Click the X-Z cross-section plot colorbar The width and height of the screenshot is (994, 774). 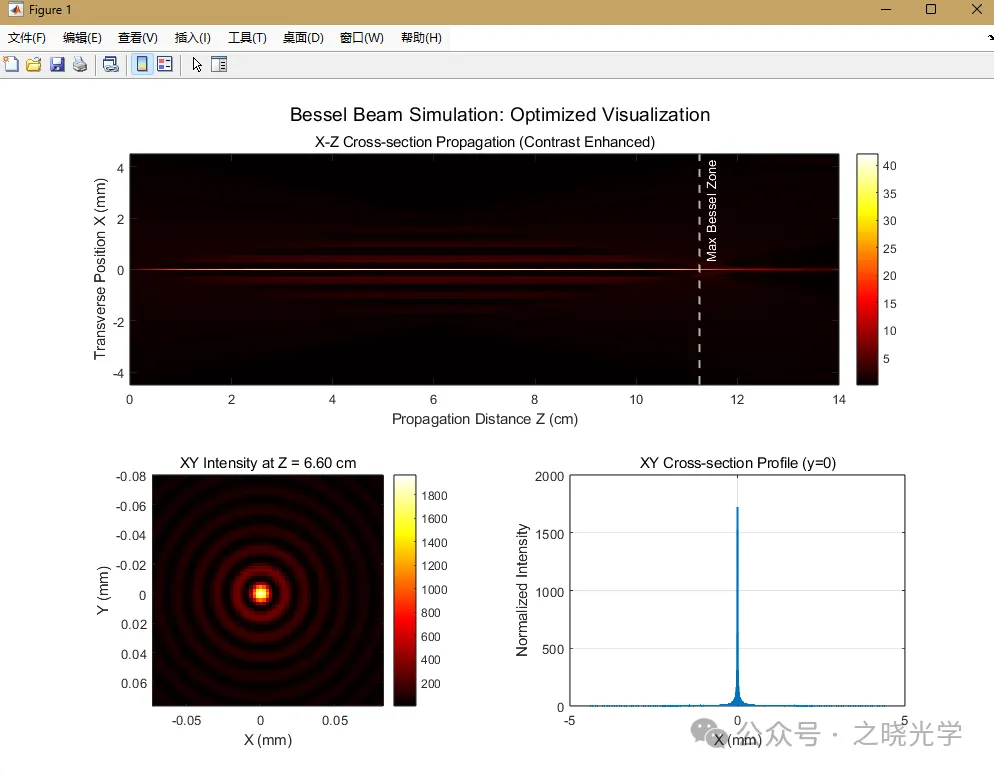point(867,269)
